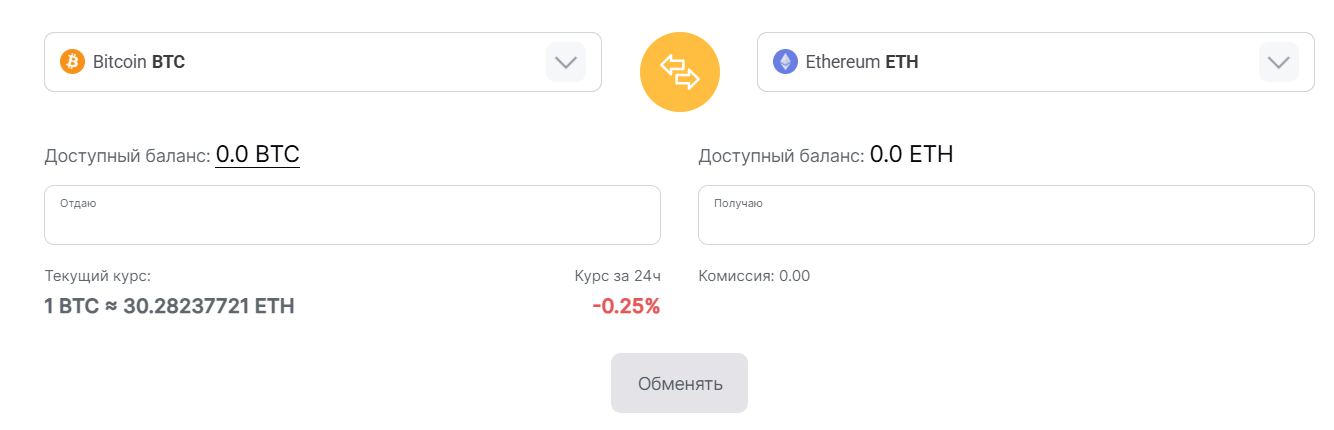Expand the Ethereum ETH chevron arrow
This screenshot has height=430, width=1334.
pyautogui.click(x=1279, y=62)
